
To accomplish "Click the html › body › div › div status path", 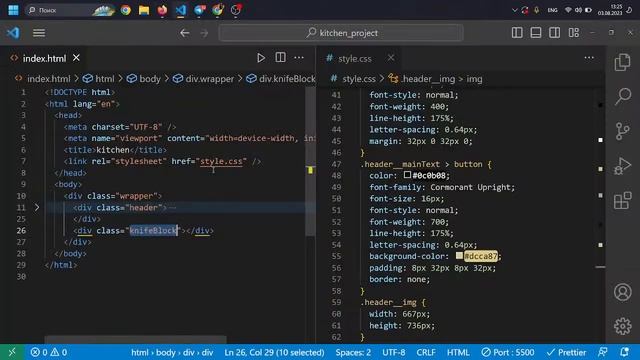I will [172, 352].
